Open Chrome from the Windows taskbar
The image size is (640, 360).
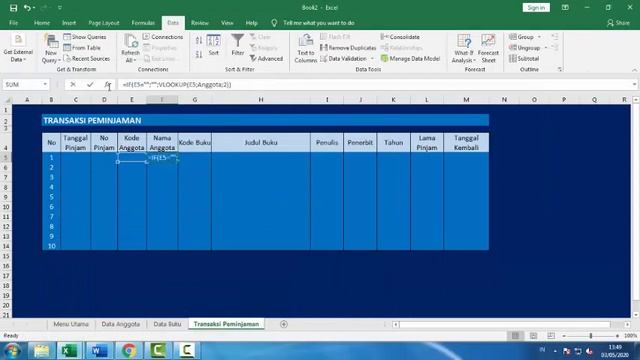coord(129,350)
